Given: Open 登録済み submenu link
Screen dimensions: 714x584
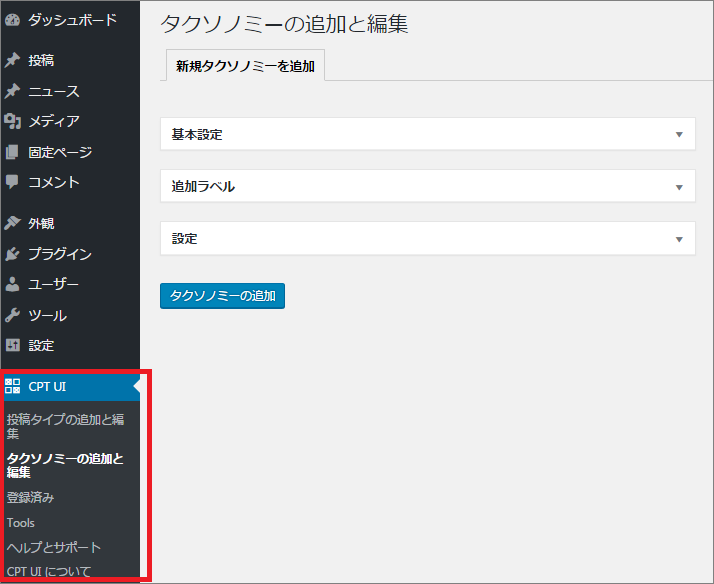Looking at the screenshot, I should tap(31, 498).
